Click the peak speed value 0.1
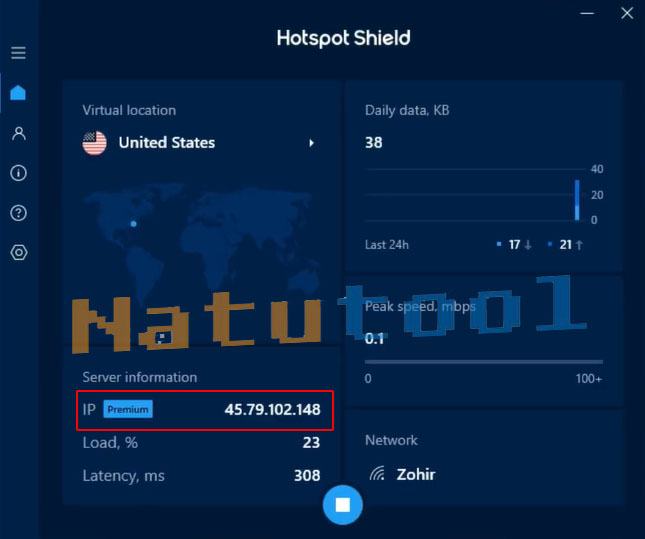 tap(374, 339)
